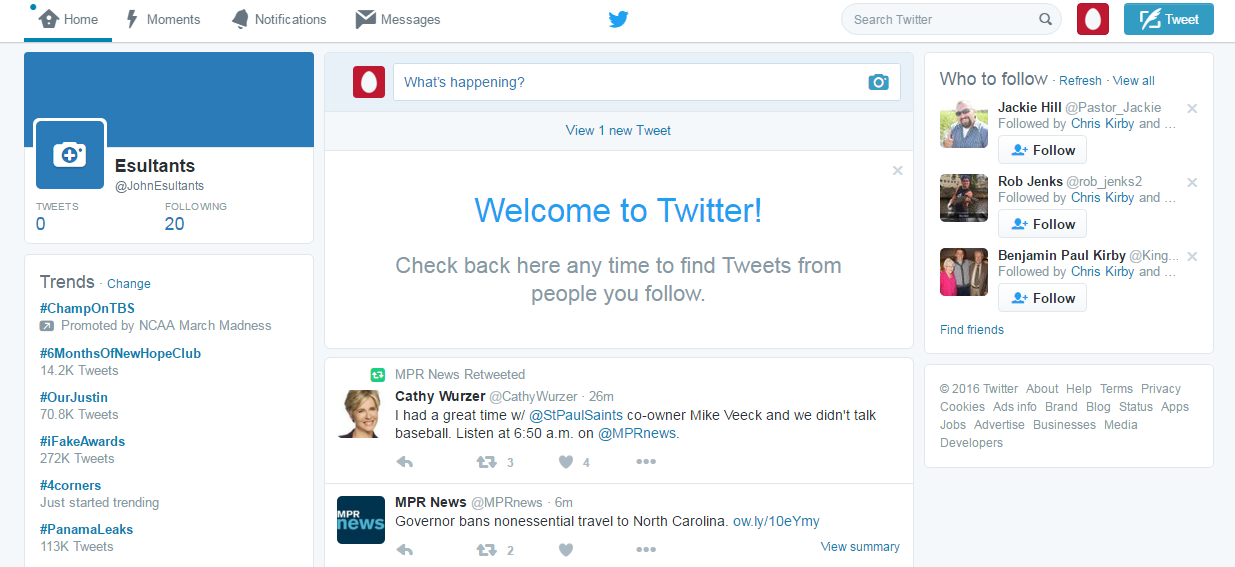Screen dimensions: 1235x567
Task: Open more options on MPR News tweet
Action: [x=646, y=550]
